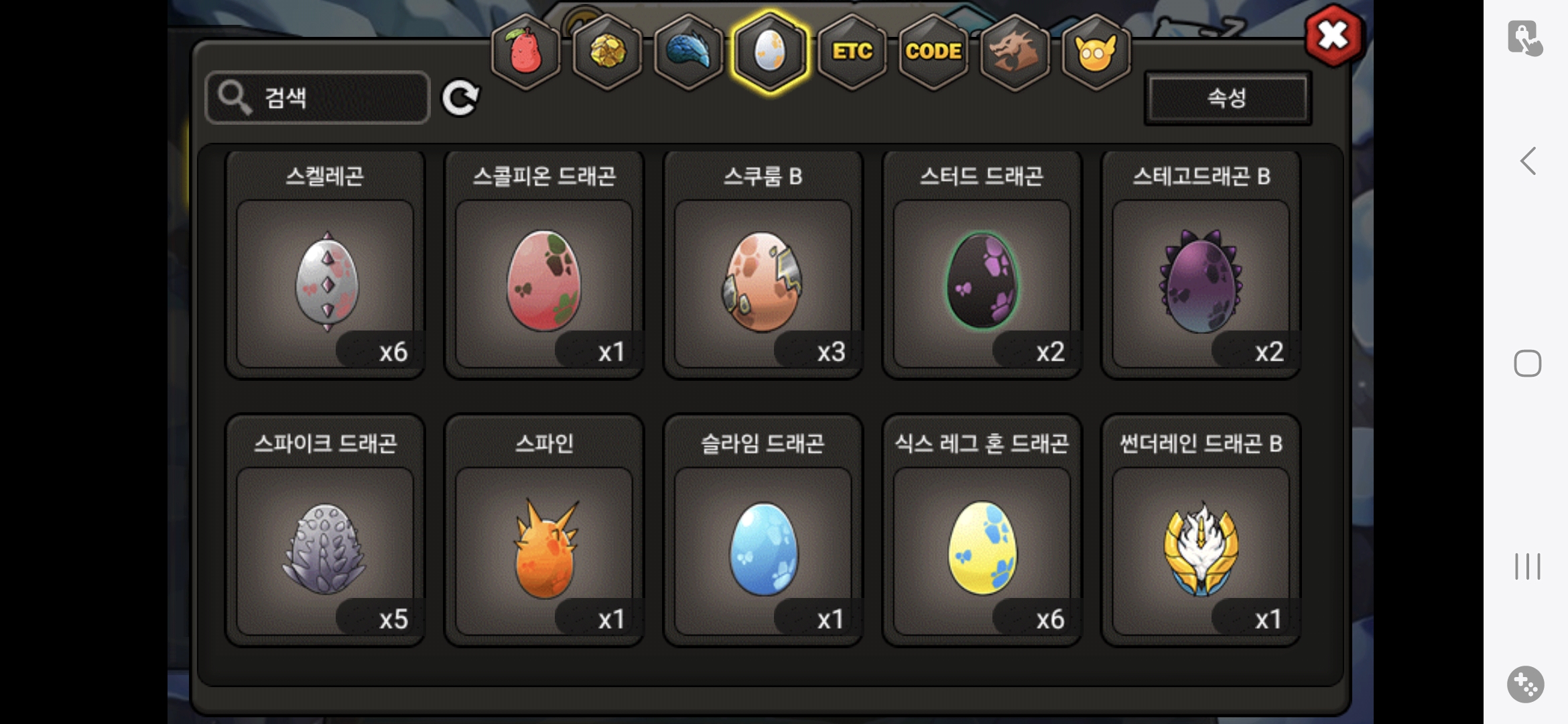Focus the 검색 search field
Viewport: 1568px width, 724px height.
[317, 98]
